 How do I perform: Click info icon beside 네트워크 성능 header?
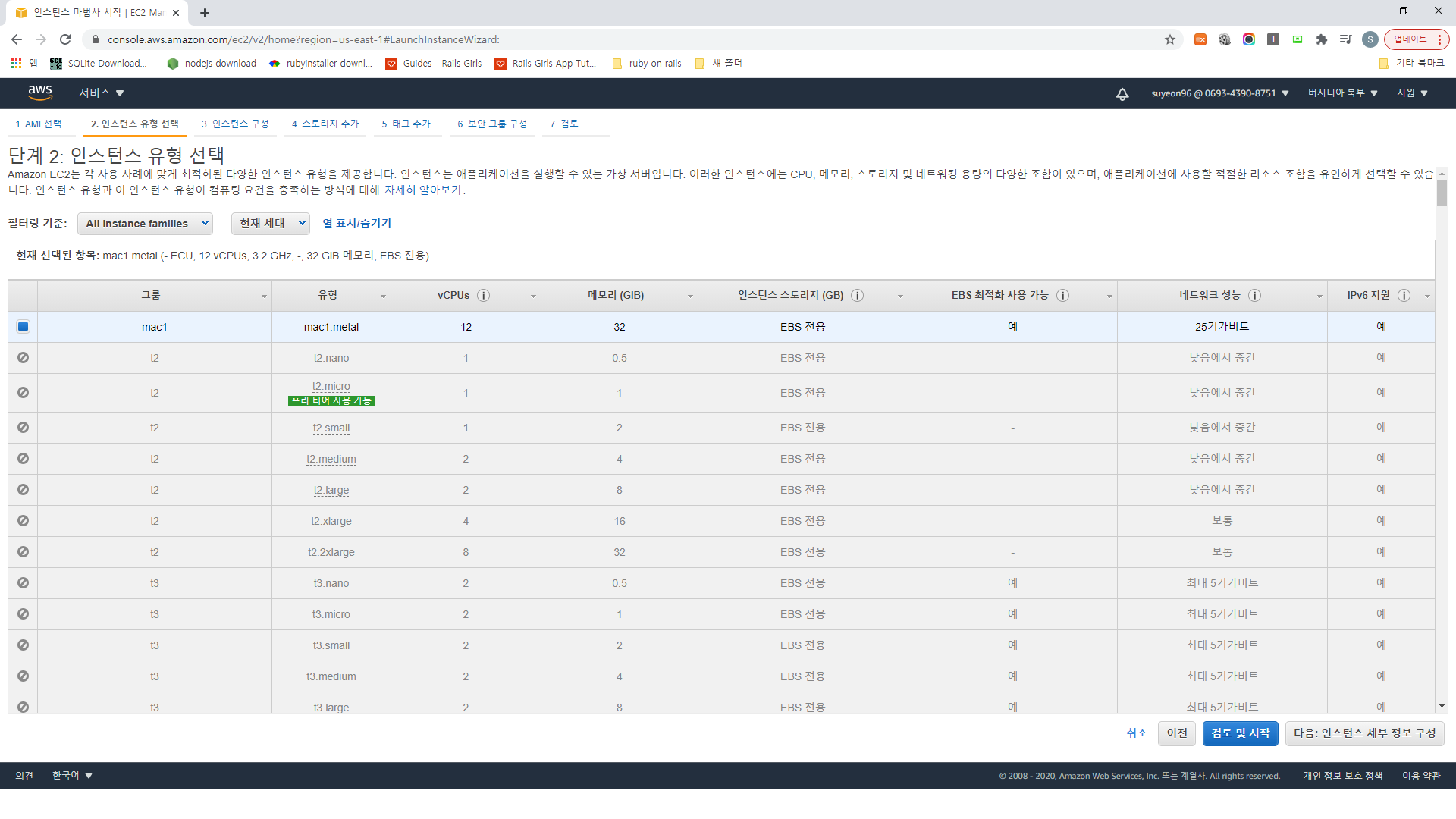pyautogui.click(x=1254, y=296)
